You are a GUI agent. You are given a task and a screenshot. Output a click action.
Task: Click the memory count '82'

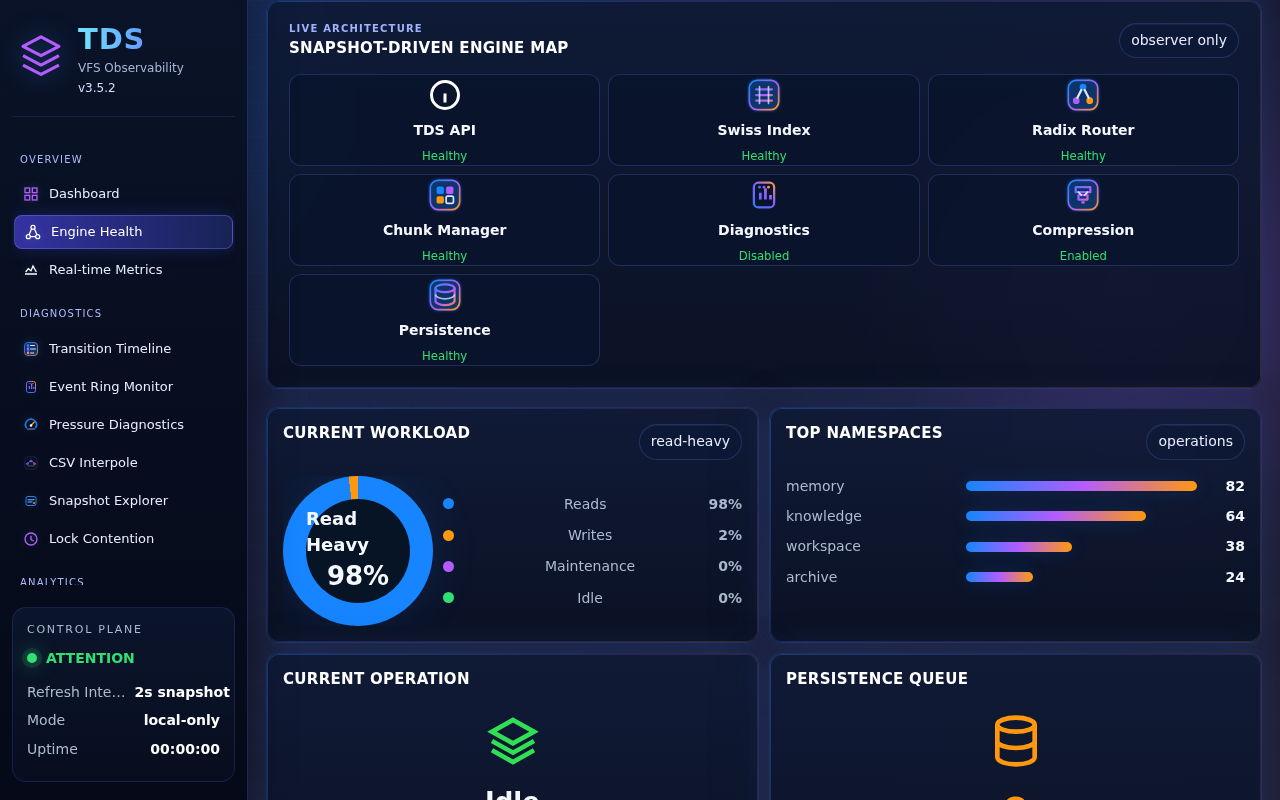1235,486
